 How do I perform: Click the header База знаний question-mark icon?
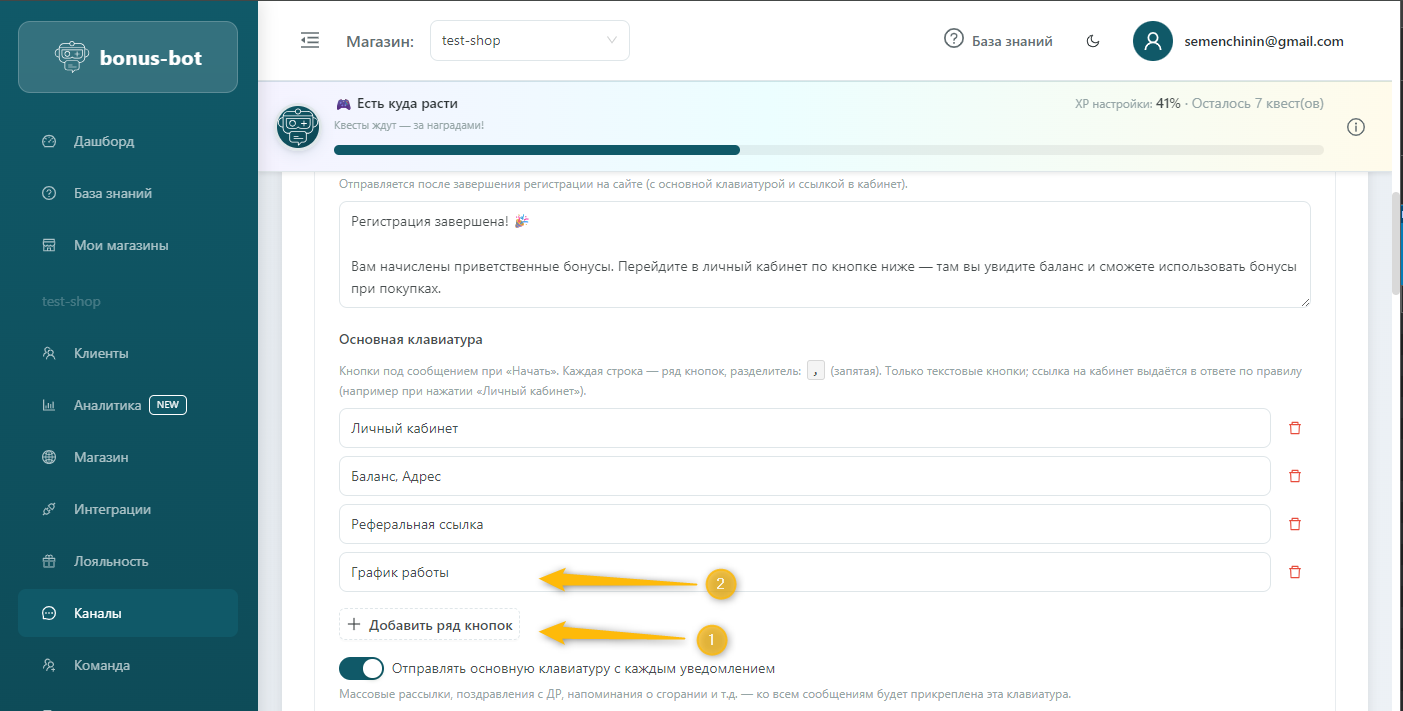click(953, 39)
